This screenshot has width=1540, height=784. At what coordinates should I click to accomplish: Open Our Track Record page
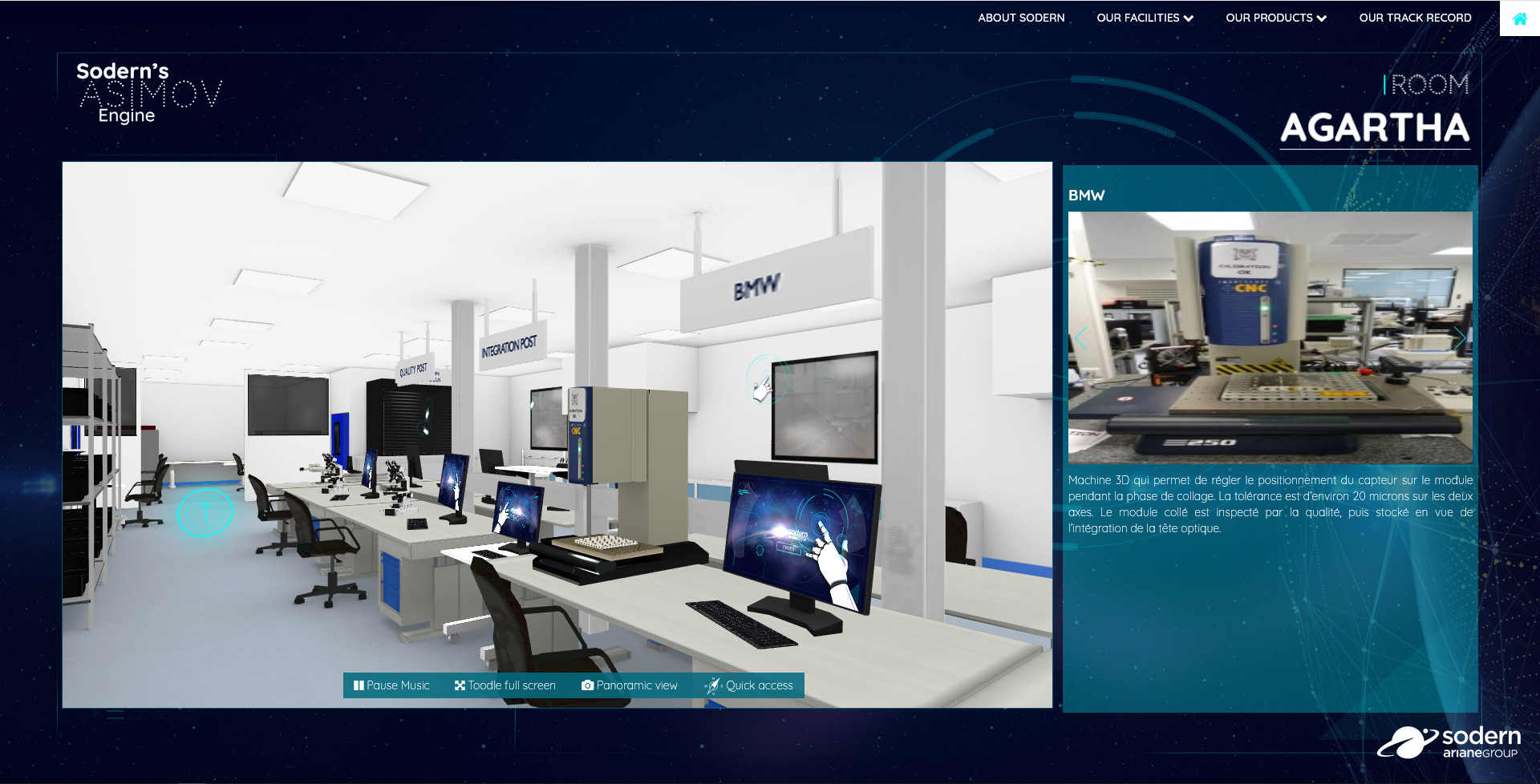click(x=1415, y=18)
